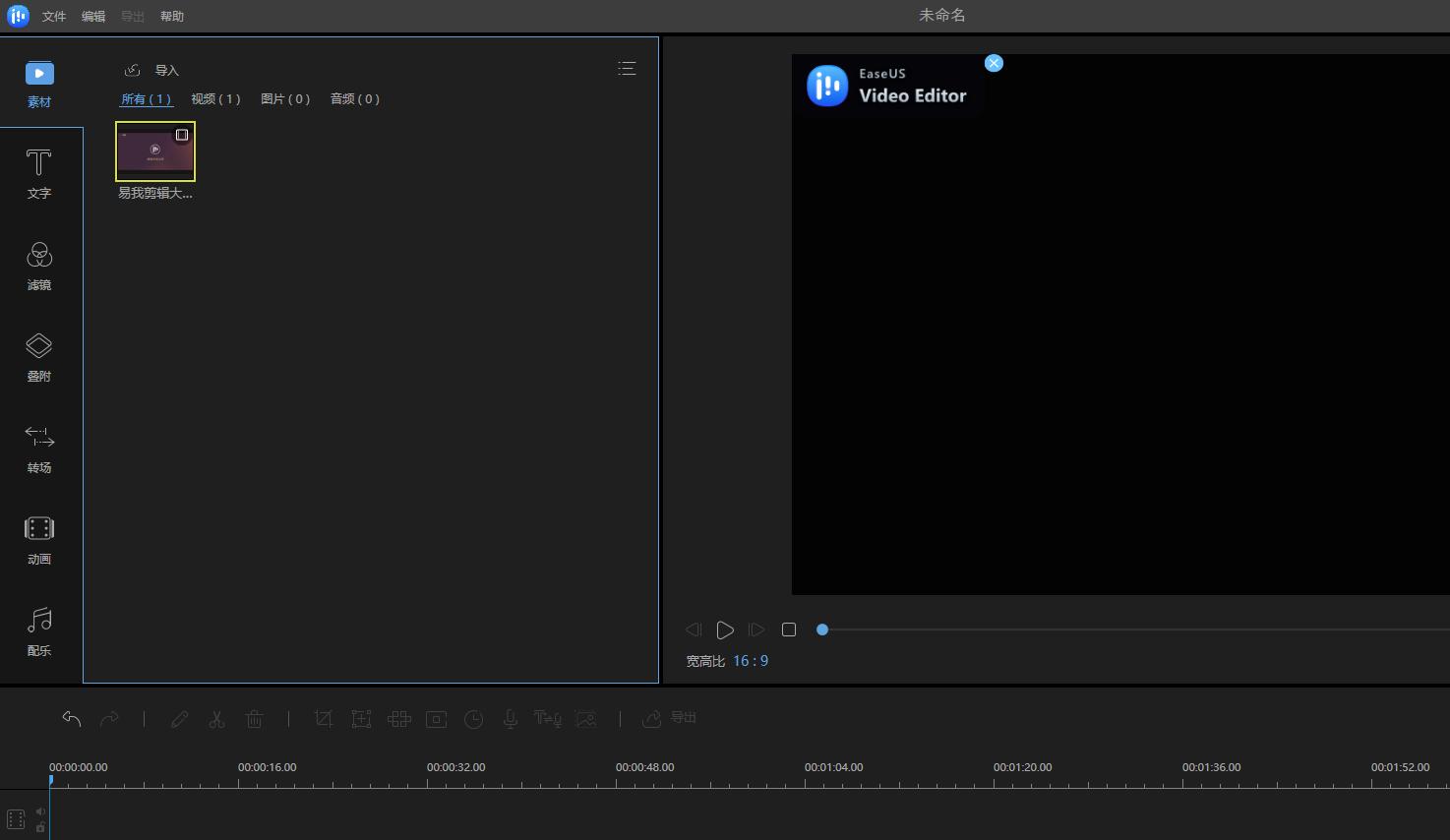Switch to the 视频 (1) tab

215,99
